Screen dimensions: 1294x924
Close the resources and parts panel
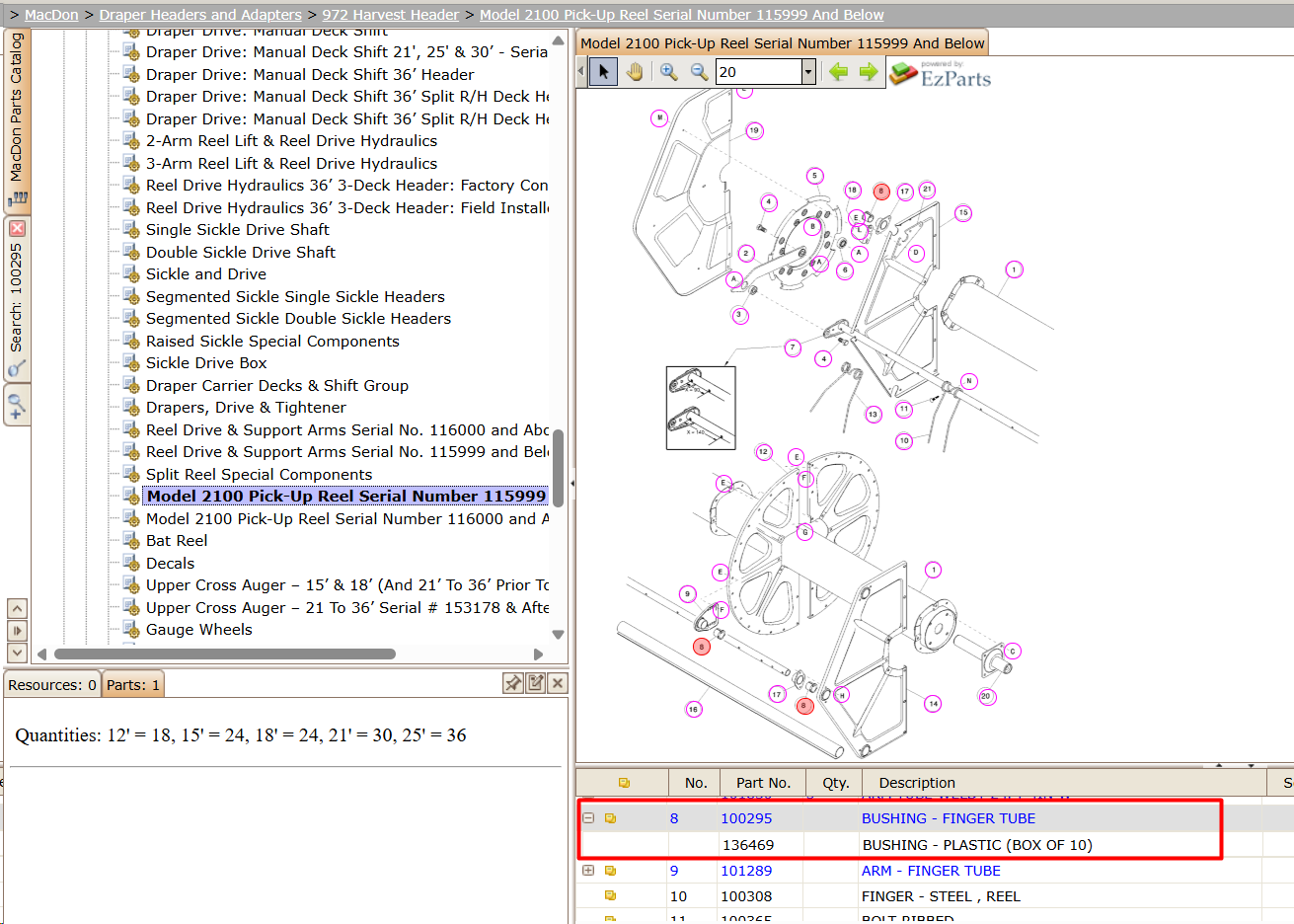coord(558,683)
